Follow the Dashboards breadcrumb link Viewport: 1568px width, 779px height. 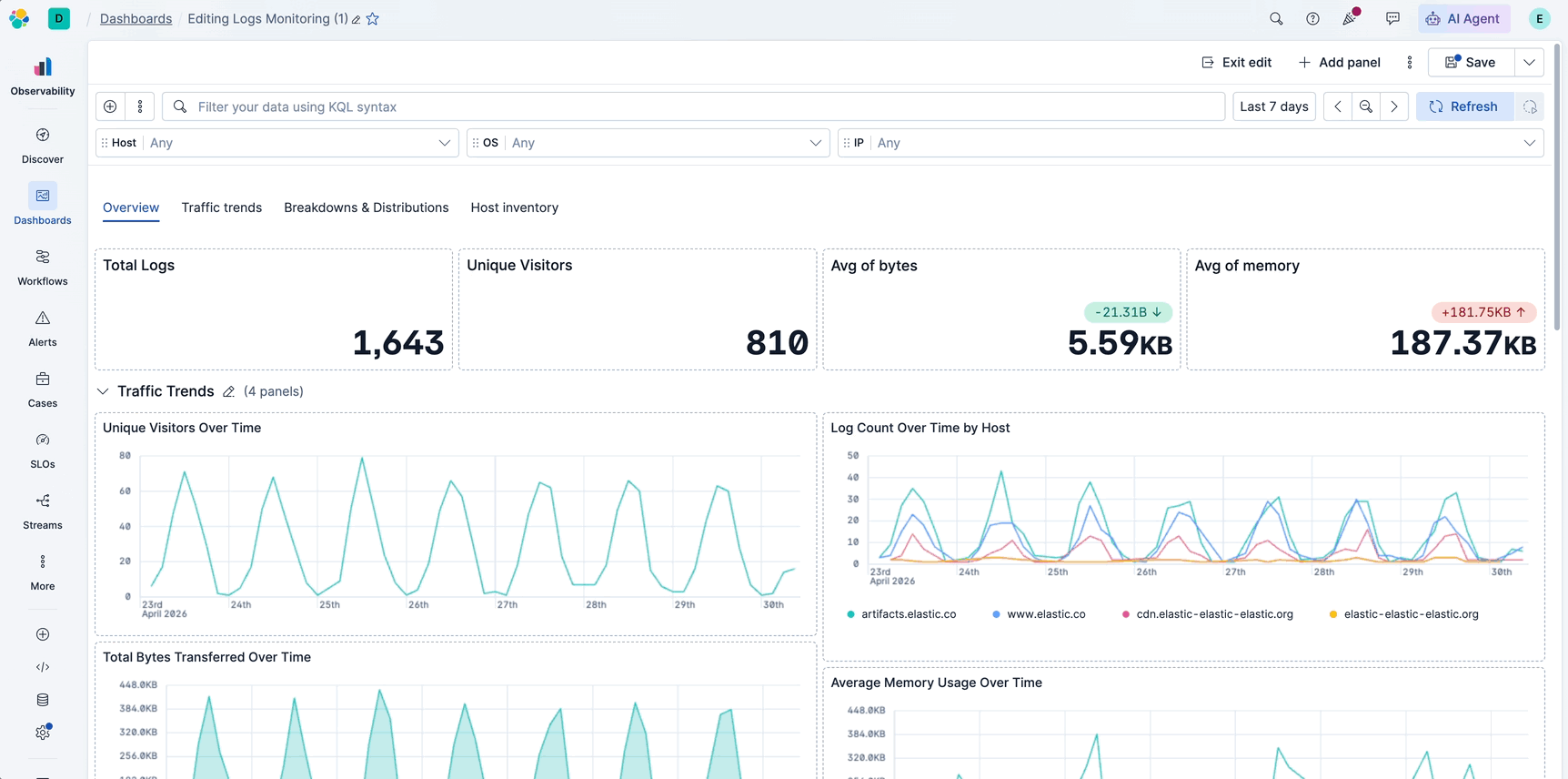136,18
